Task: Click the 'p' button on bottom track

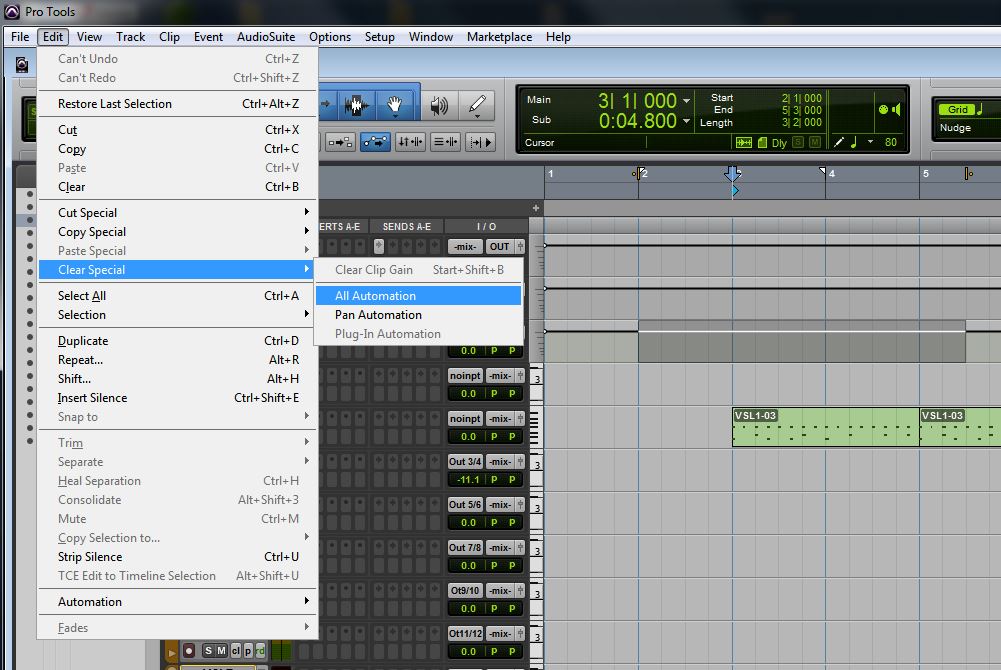Action: [x=248, y=650]
